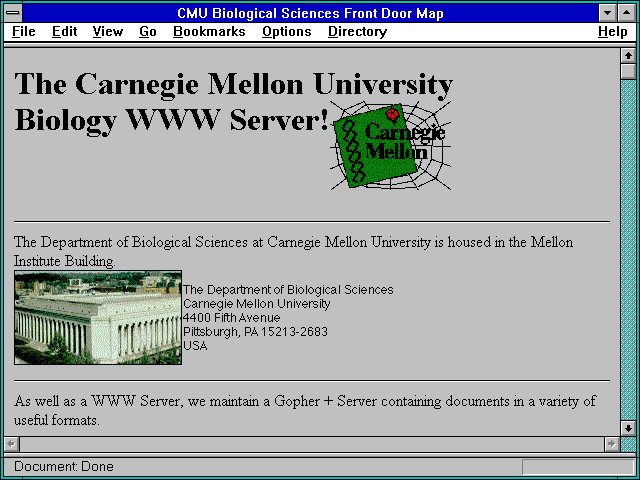Screen dimensions: 640x480
Task: Click the Carnegie Mellon web logo image
Action: point(391,146)
